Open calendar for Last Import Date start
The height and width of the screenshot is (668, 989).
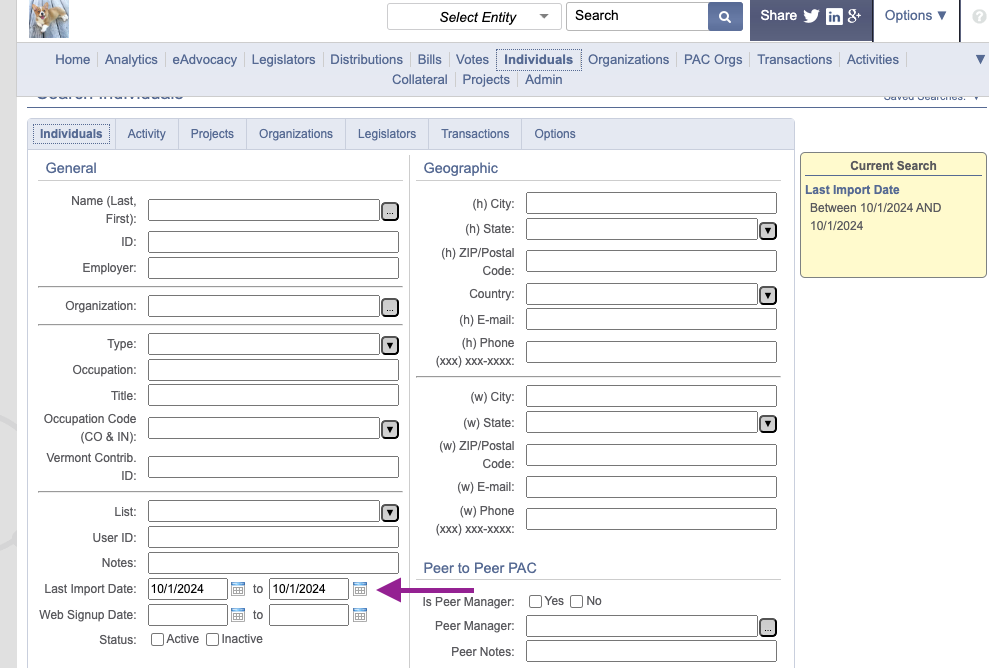click(x=238, y=589)
